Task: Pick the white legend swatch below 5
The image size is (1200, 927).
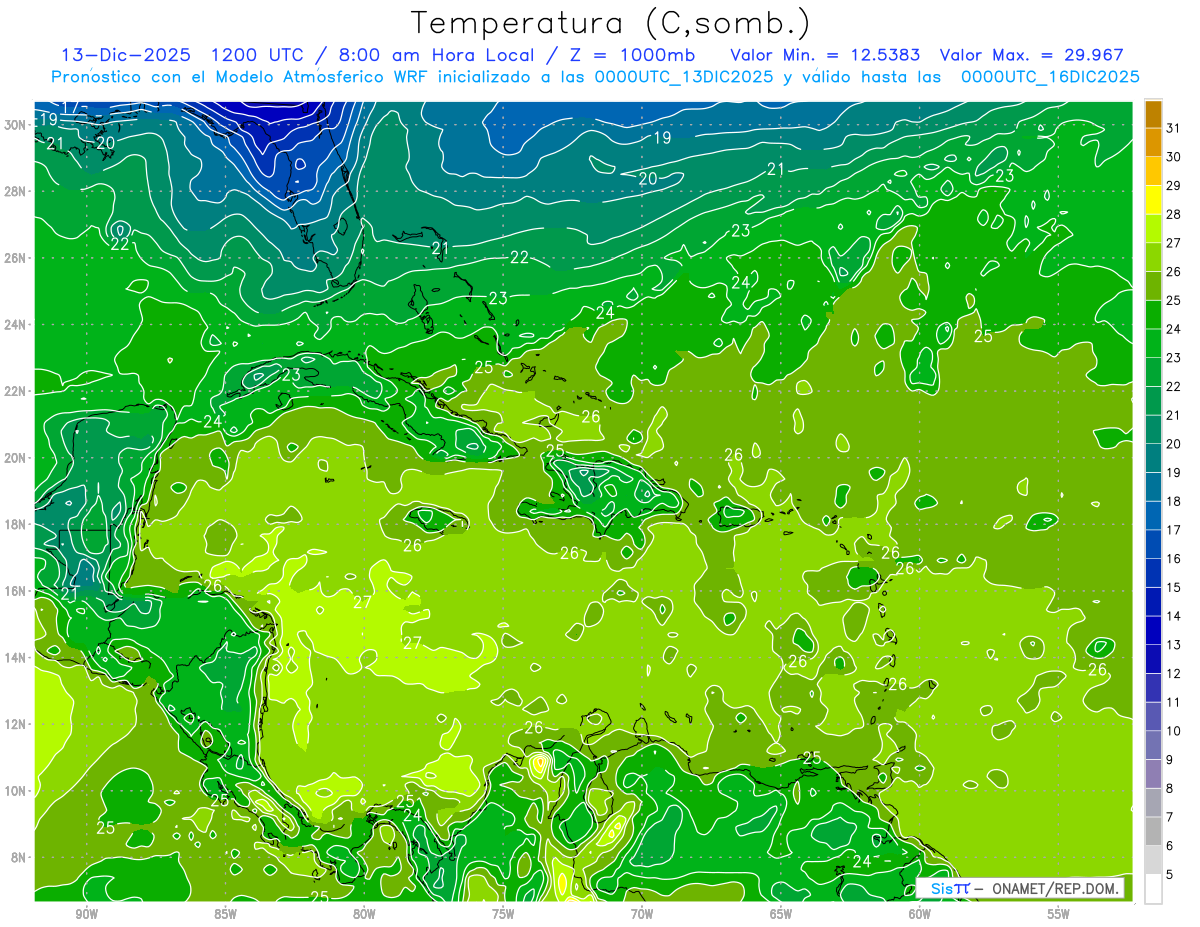Action: pos(1153,888)
